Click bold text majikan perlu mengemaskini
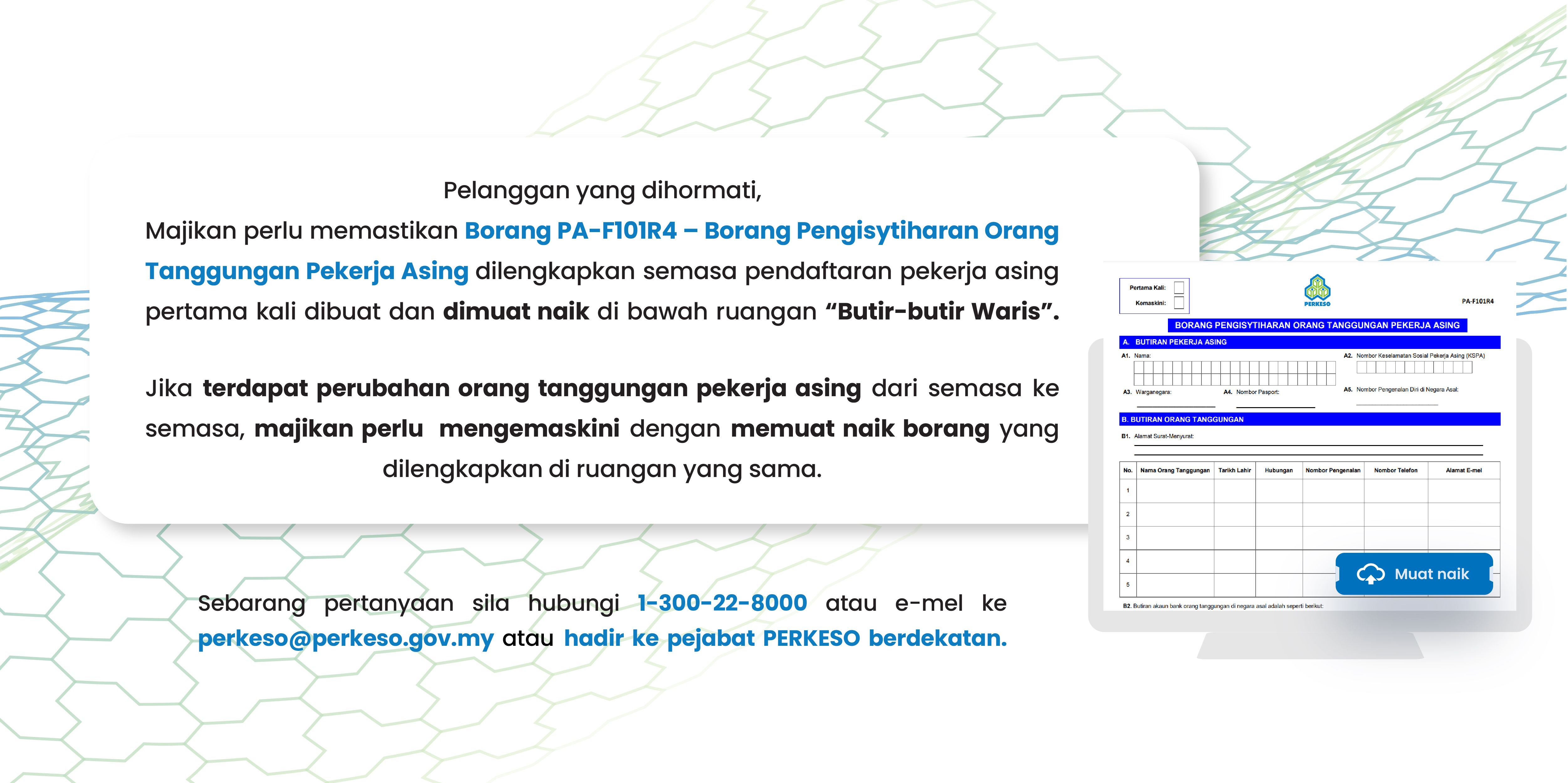This screenshot has height=783, width=1568. click(x=437, y=429)
